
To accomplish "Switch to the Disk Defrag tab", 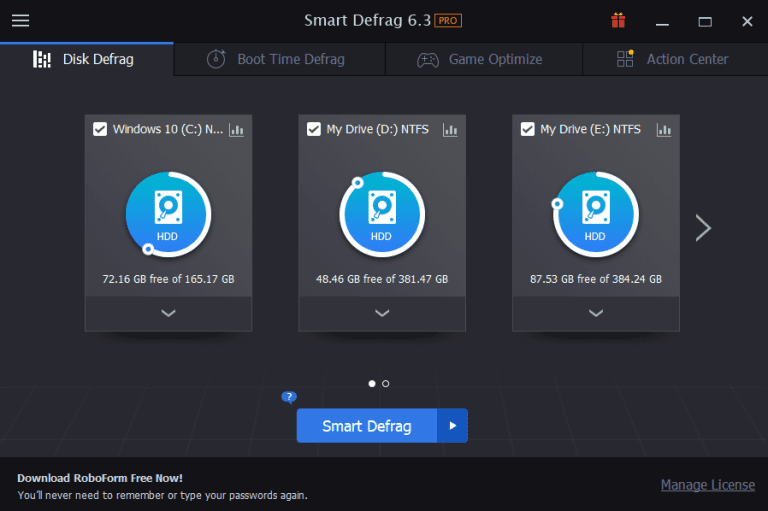I will tap(87, 59).
